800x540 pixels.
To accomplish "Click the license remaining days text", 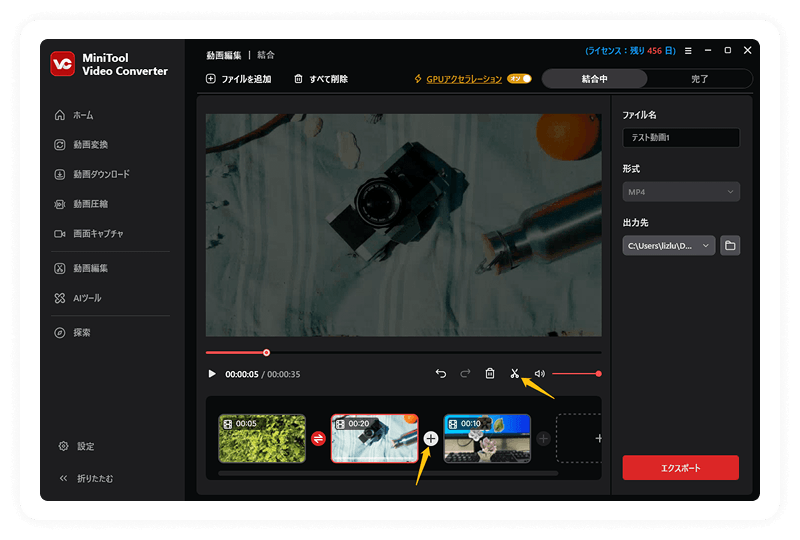I will [630, 51].
